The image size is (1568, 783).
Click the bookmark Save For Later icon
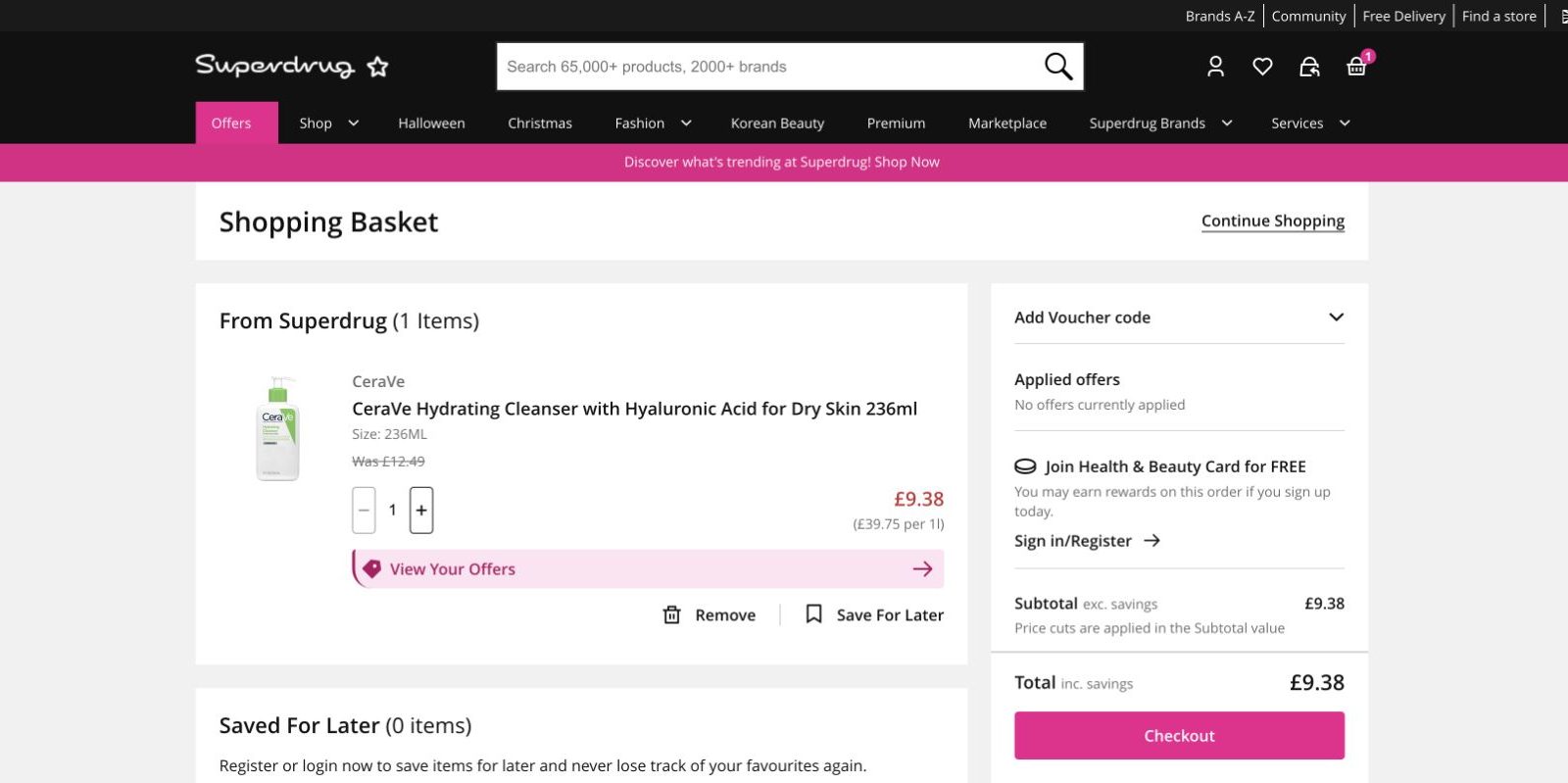(x=813, y=614)
